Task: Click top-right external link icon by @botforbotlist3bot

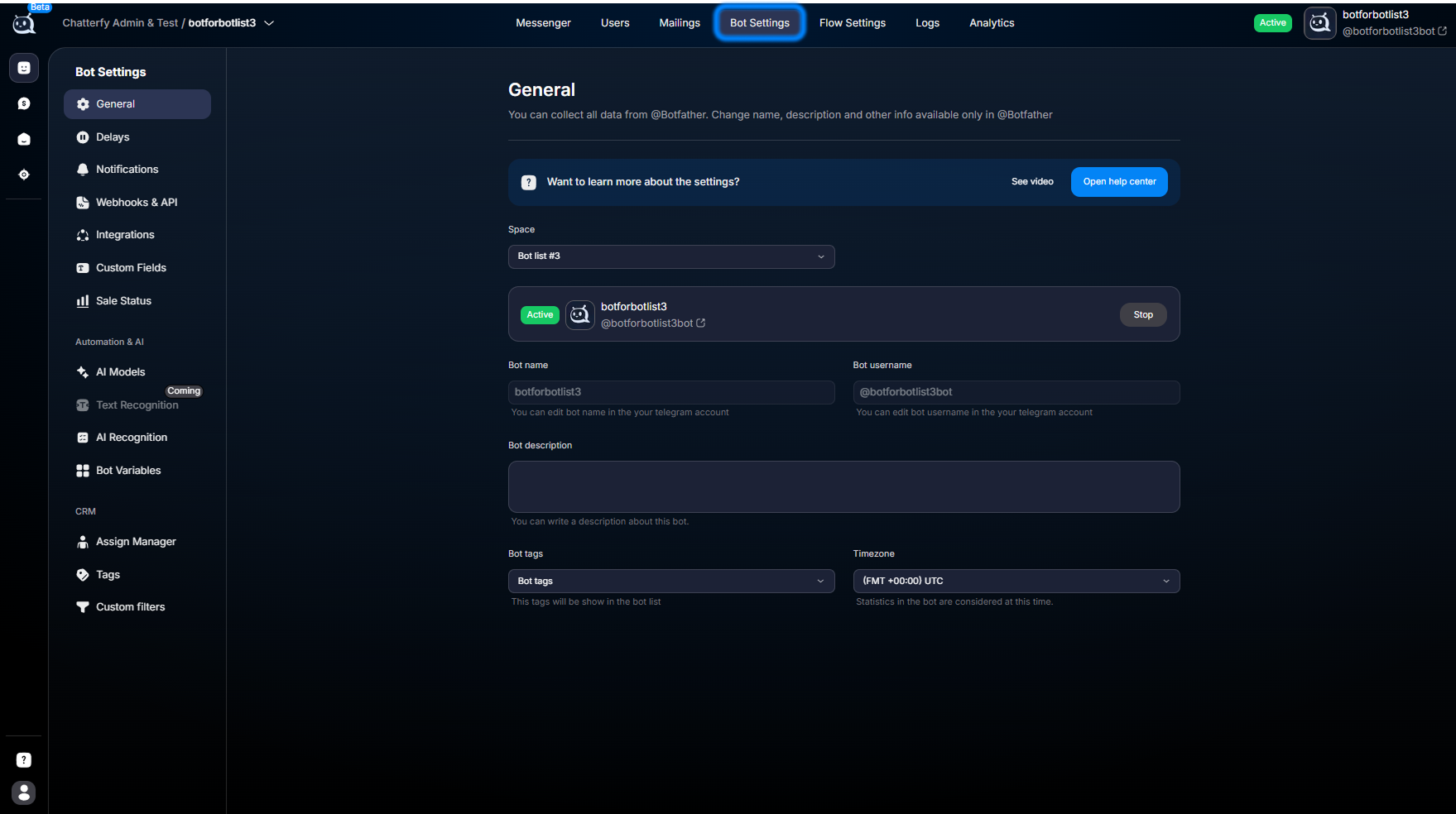Action: (1443, 31)
